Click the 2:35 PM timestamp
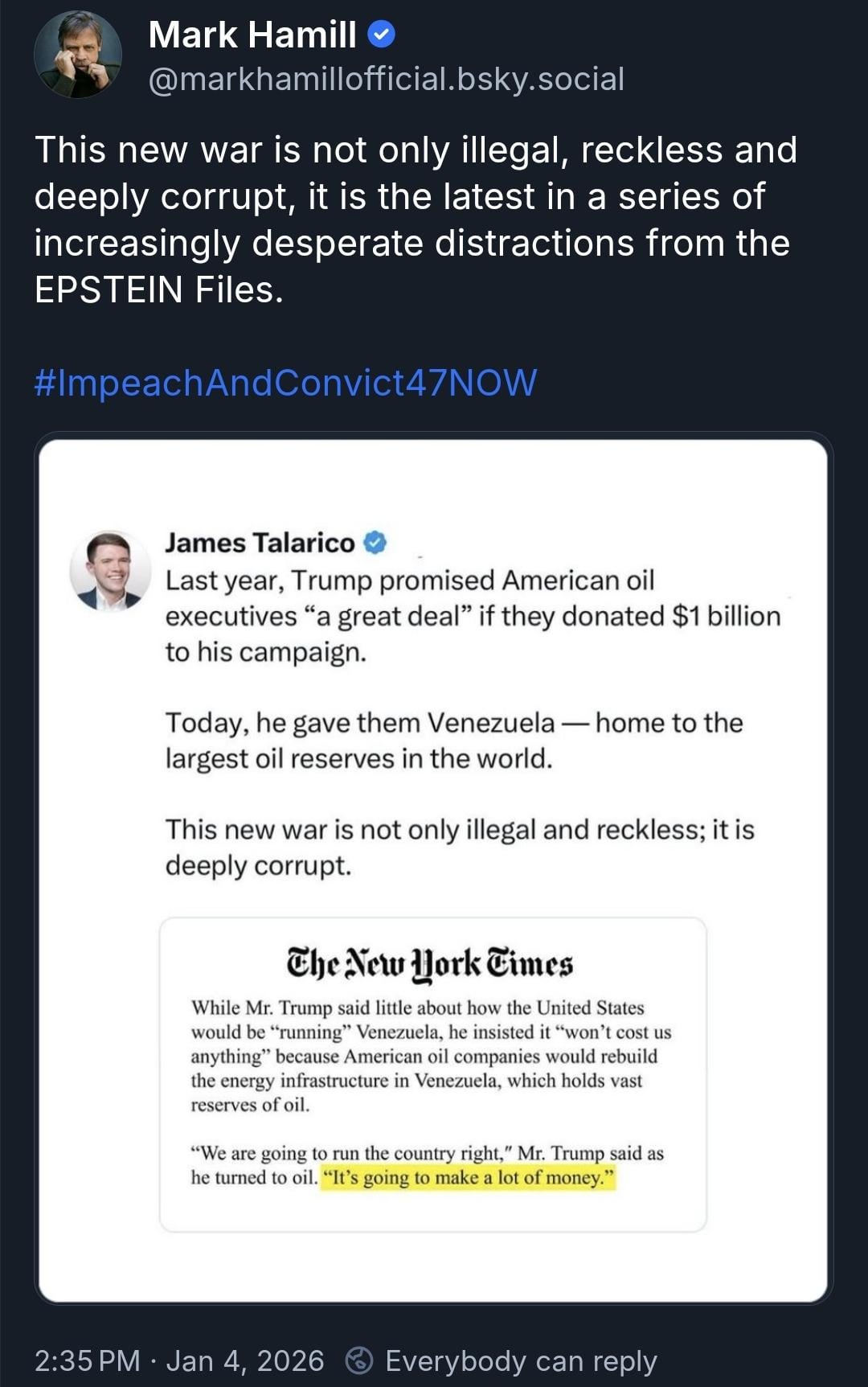 pyautogui.click(x=87, y=1360)
